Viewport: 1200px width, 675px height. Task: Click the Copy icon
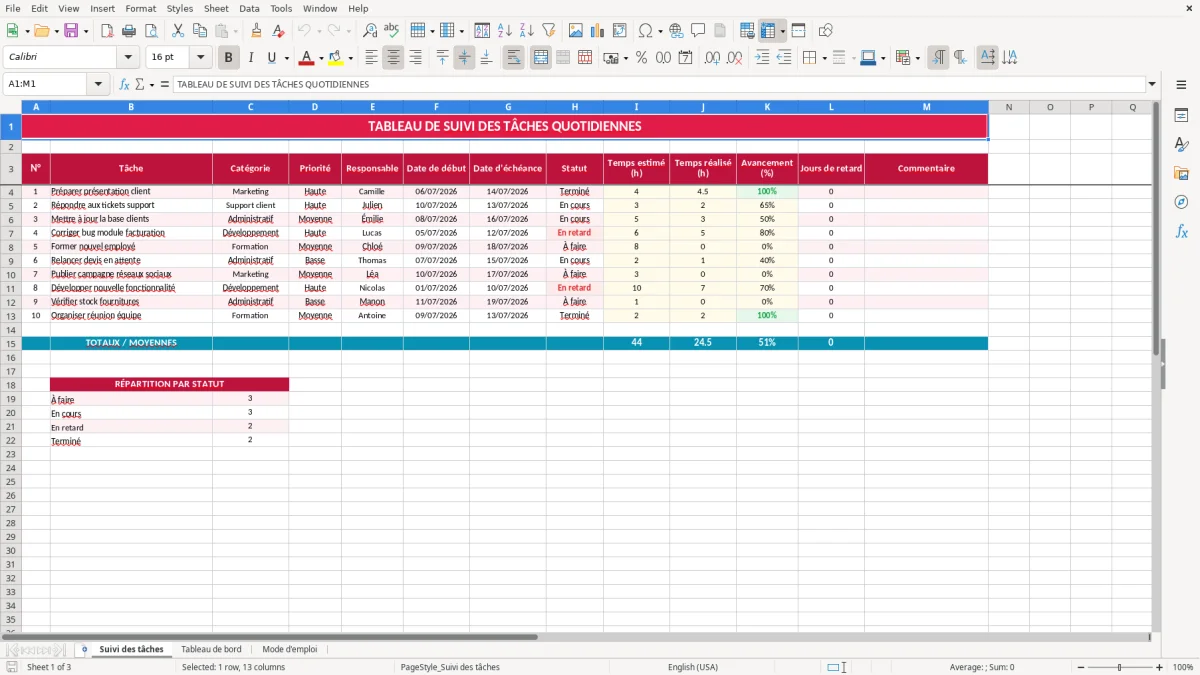tap(199, 31)
